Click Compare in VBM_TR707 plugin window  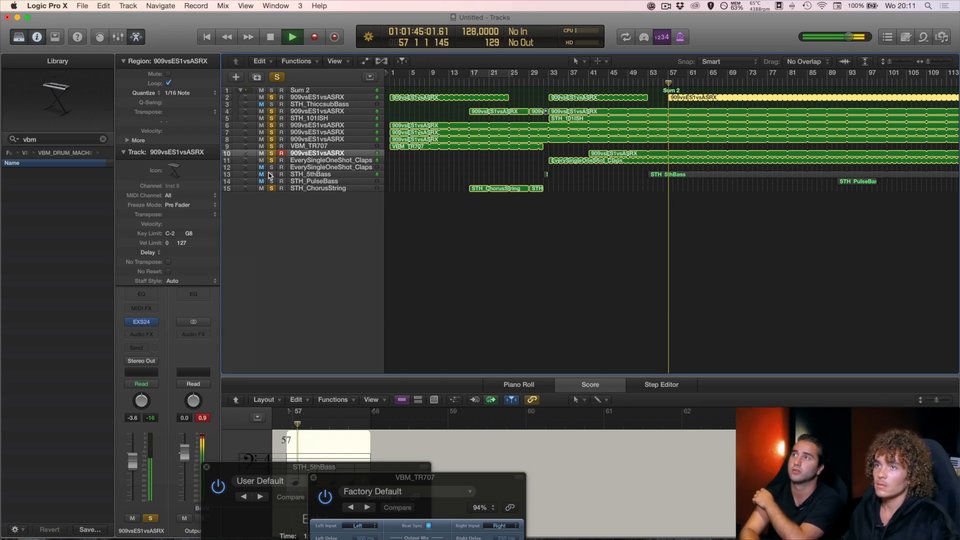397,508
